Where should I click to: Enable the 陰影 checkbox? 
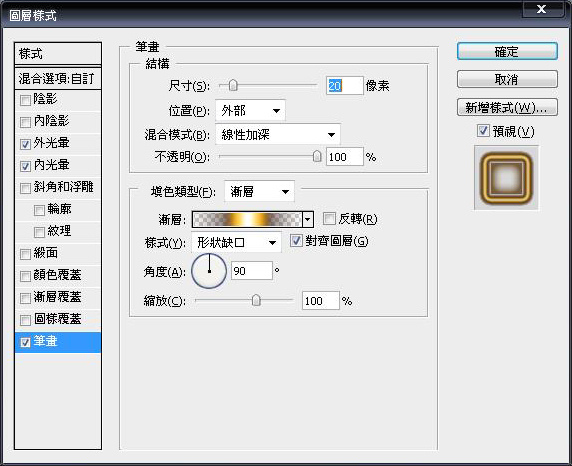[x=25, y=100]
